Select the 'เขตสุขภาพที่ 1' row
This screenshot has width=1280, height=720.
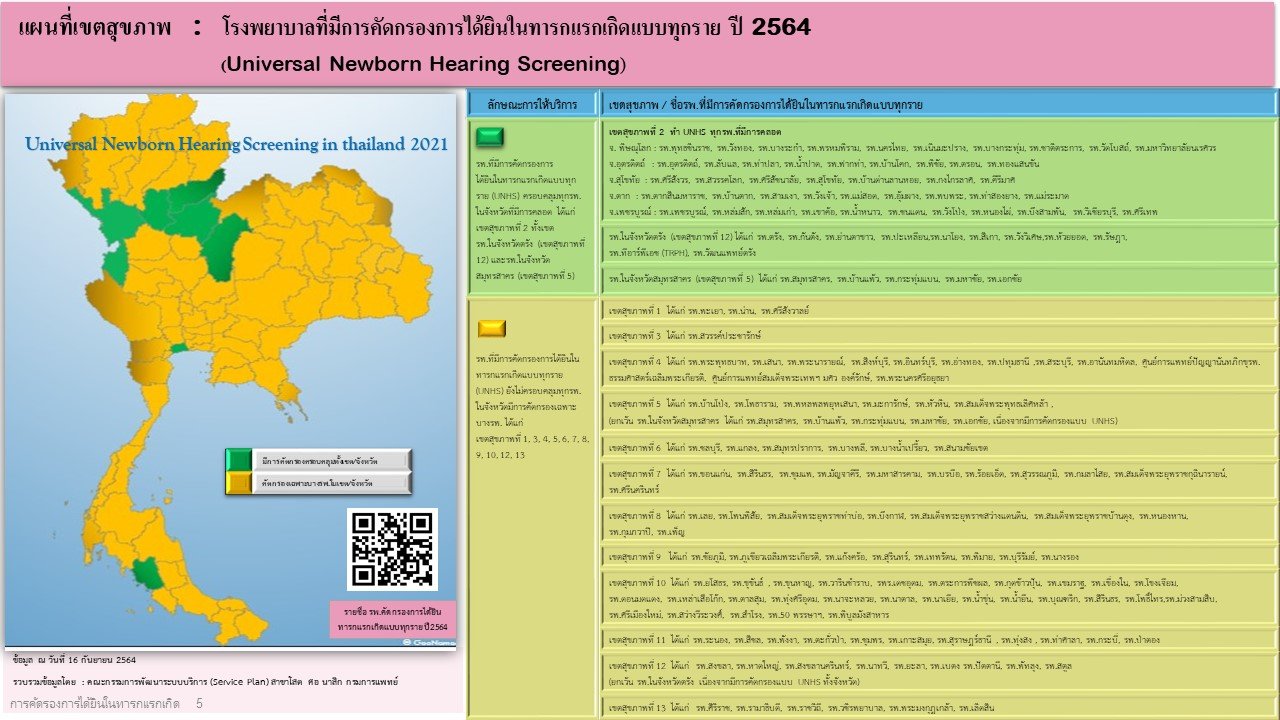[938, 310]
